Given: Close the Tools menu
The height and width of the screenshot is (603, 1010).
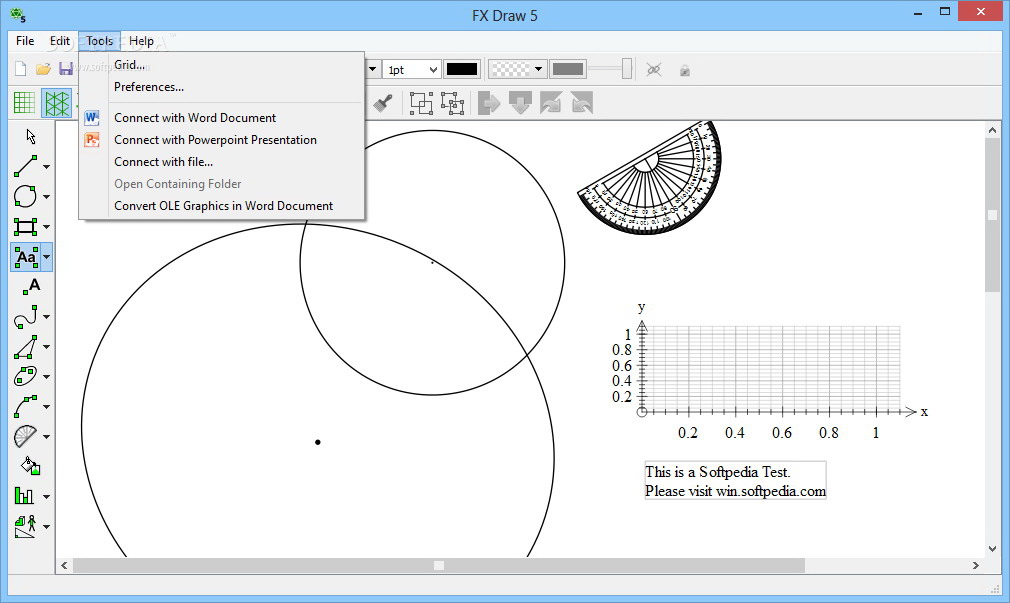Looking at the screenshot, I should point(100,41).
